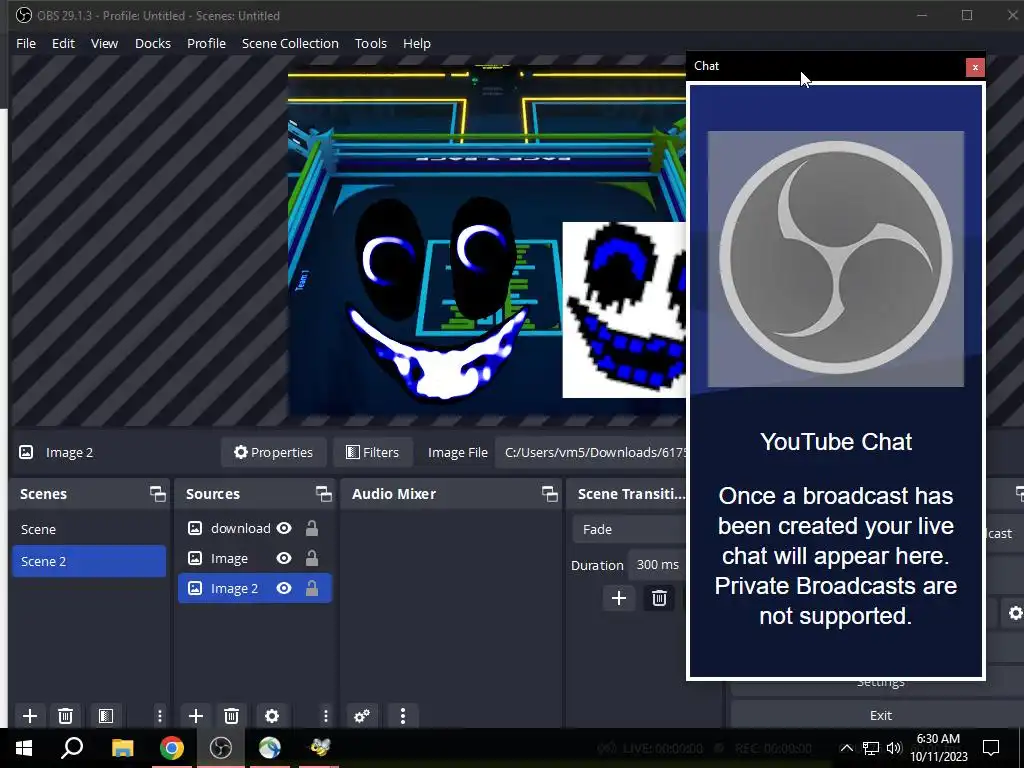Open Scenes dock three-dot menu
The image size is (1024, 768).
tap(159, 716)
